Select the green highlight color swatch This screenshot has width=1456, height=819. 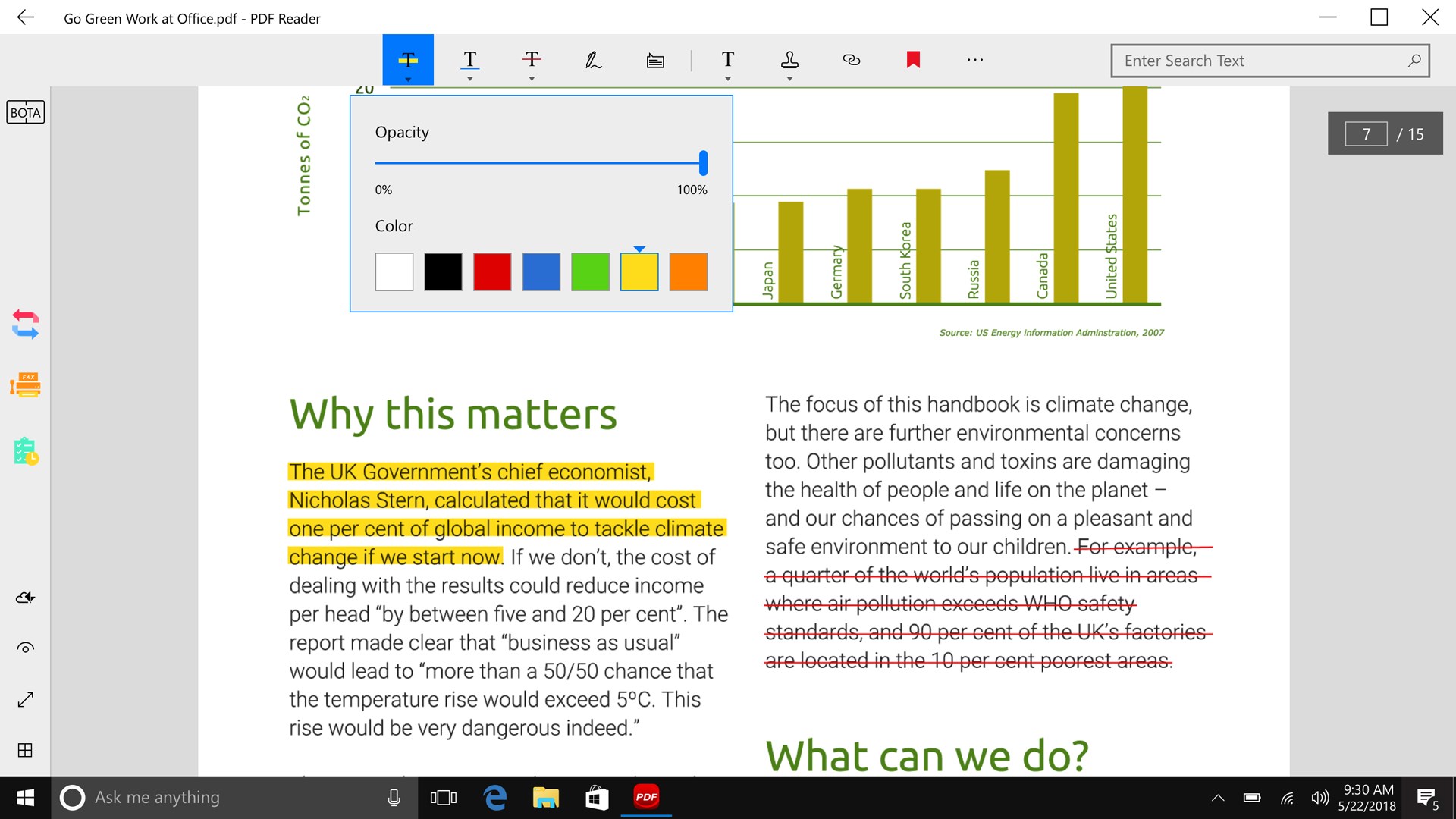tap(590, 271)
